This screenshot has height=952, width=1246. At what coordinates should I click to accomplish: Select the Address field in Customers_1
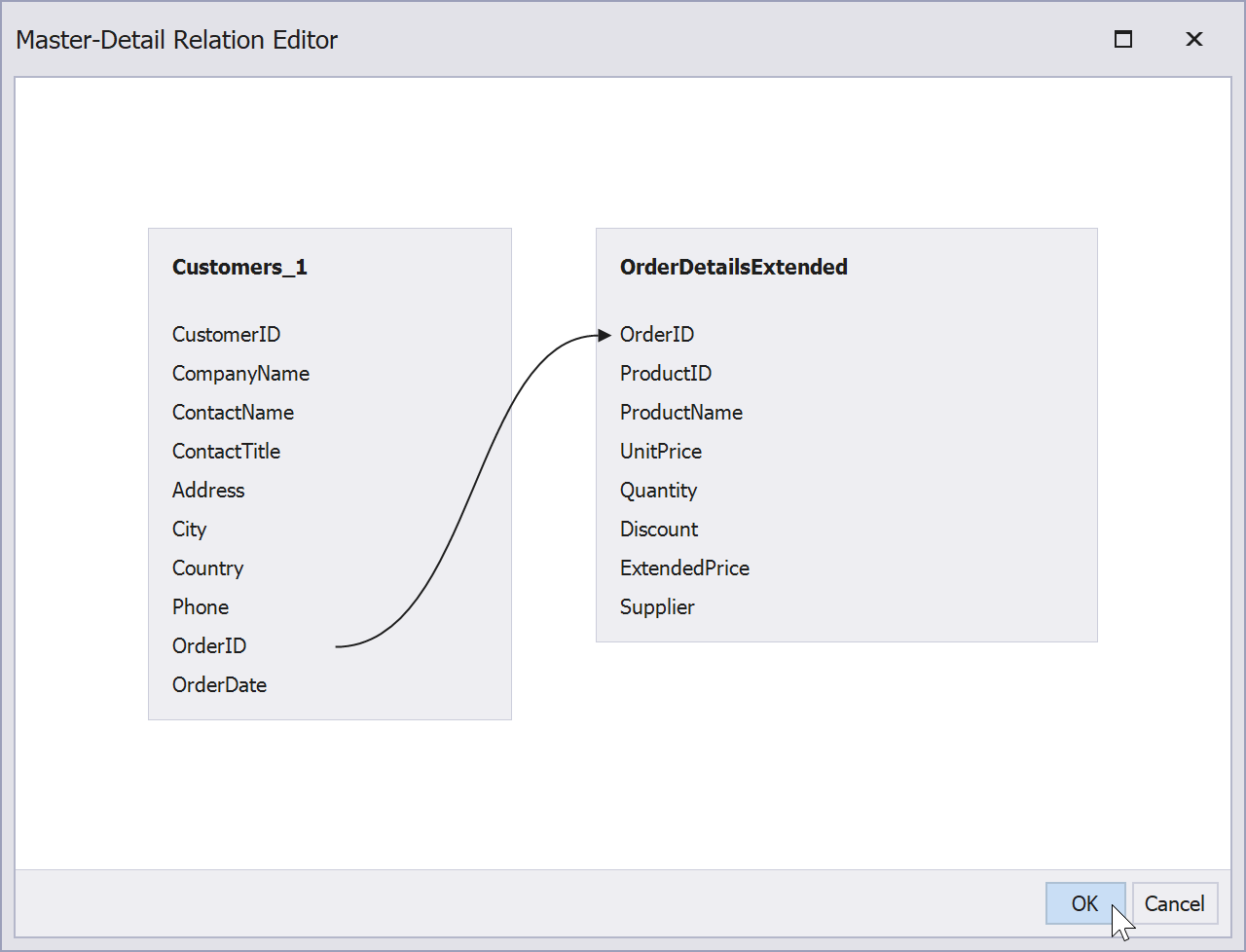(207, 490)
